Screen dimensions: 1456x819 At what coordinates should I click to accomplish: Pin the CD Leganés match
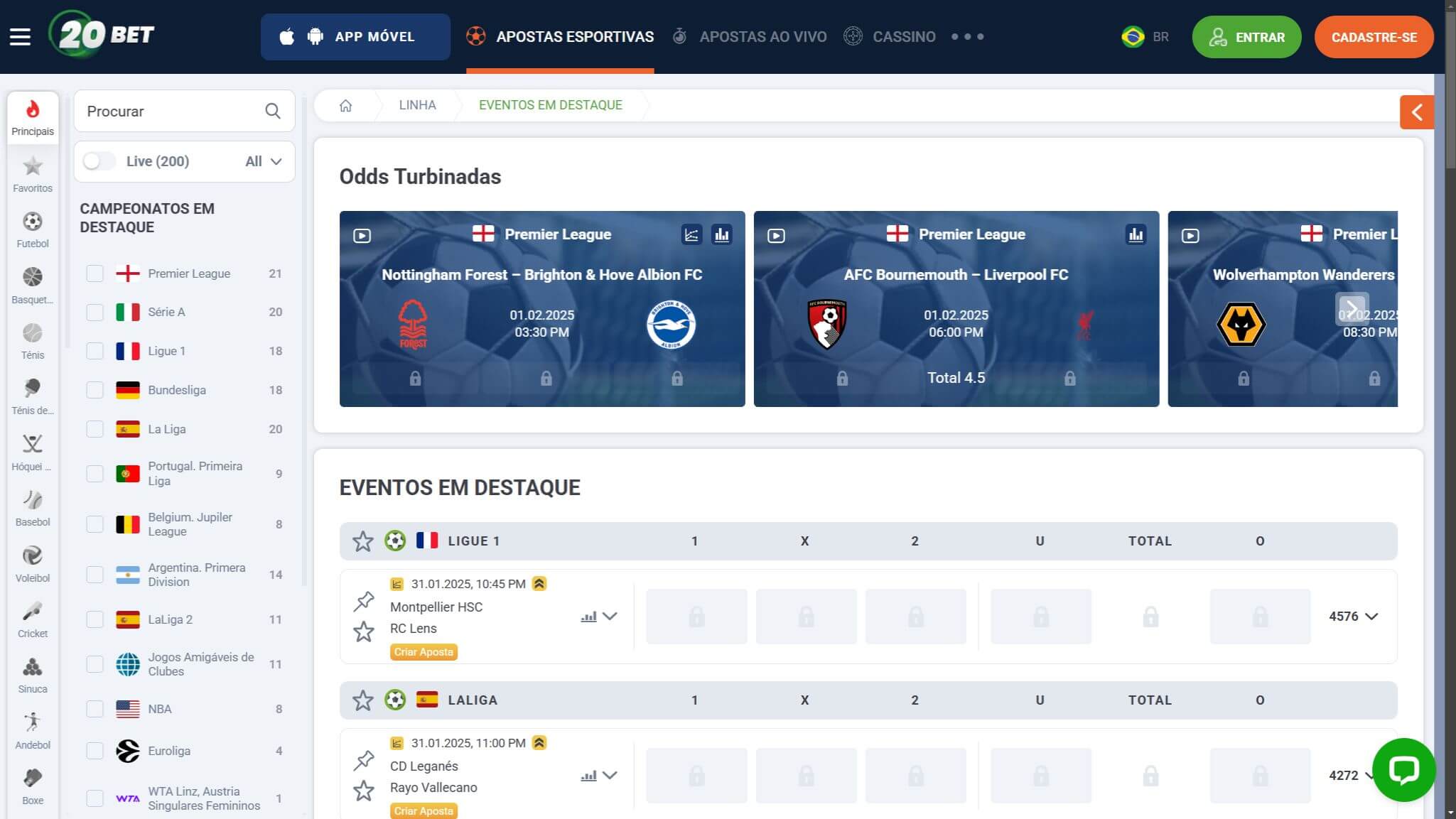point(364,760)
